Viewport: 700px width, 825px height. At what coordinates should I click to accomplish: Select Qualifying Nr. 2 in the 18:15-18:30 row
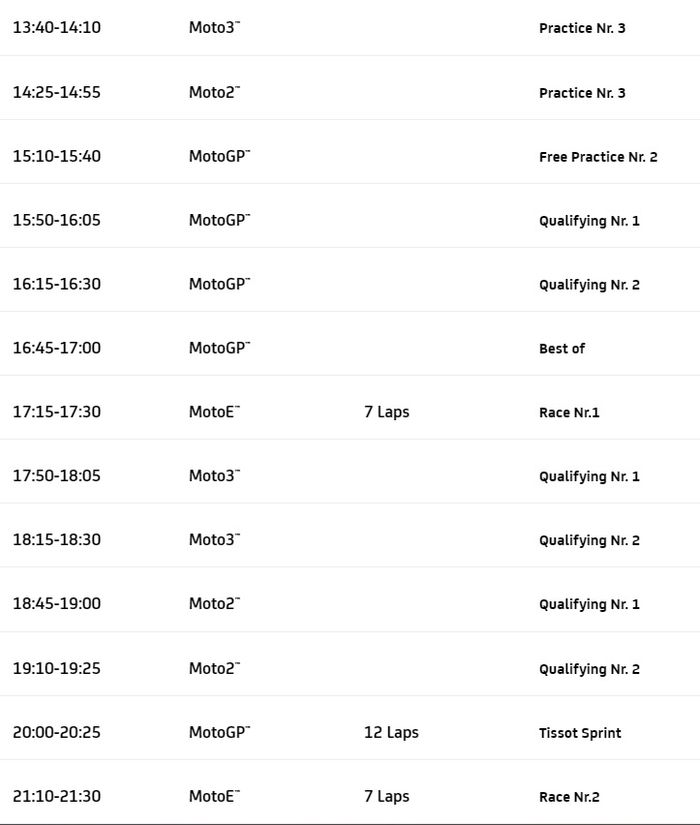[589, 541]
